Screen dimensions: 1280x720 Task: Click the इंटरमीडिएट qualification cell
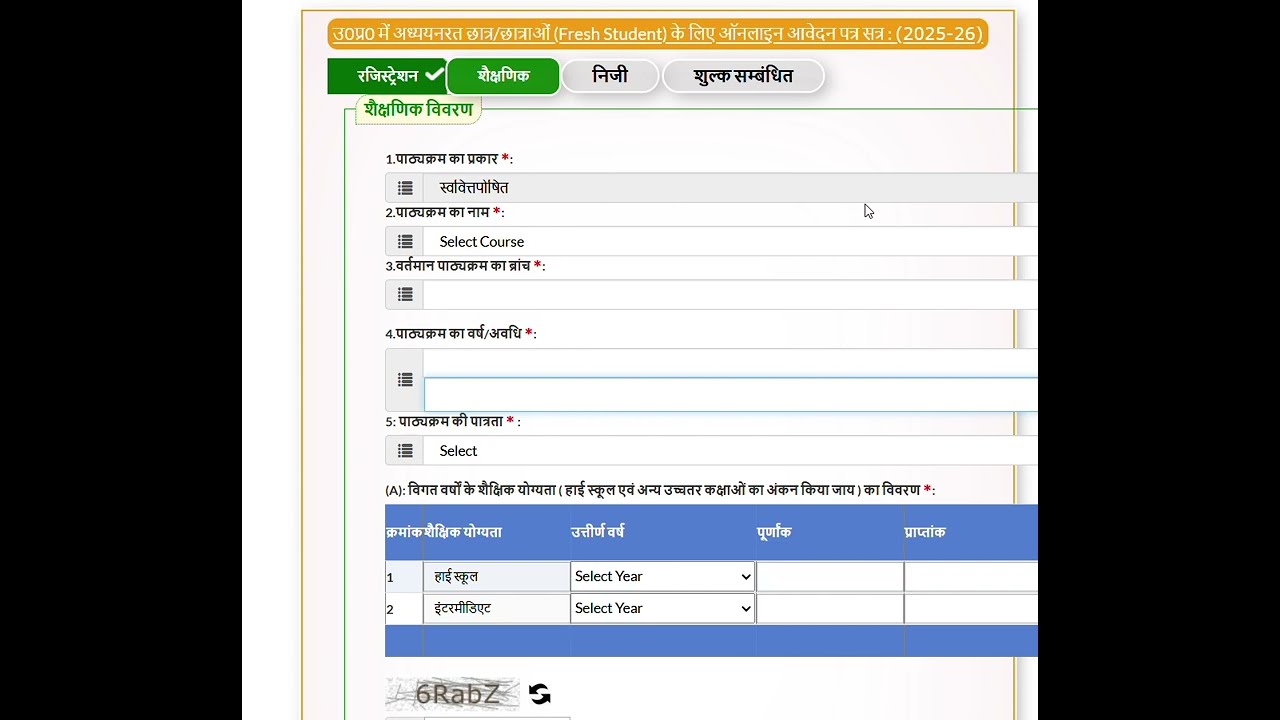(x=496, y=608)
